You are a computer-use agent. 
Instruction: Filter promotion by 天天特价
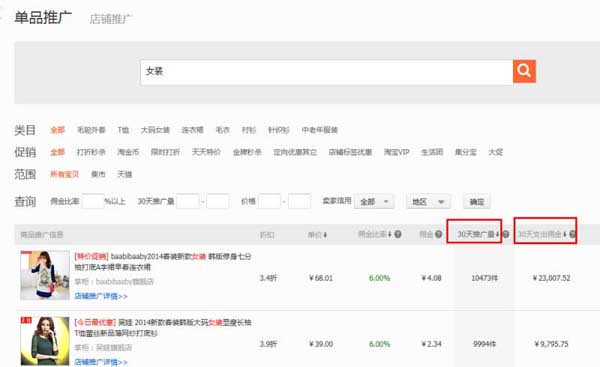[206, 152]
